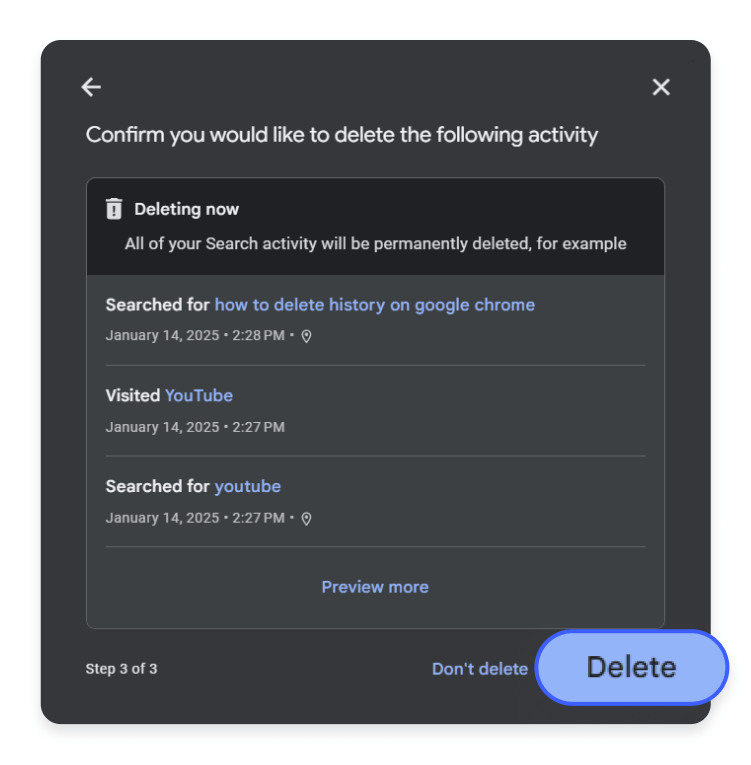The height and width of the screenshot is (765, 751).
Task: Close the delete confirmation dialog
Action: pos(661,87)
